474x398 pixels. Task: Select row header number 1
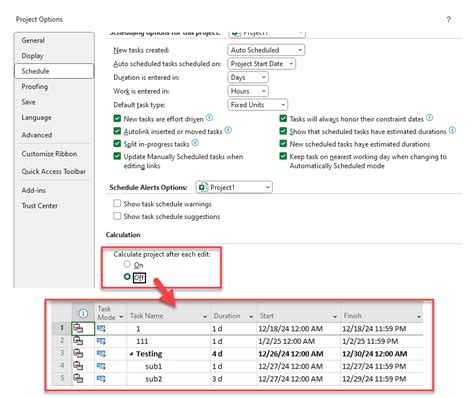62,328
